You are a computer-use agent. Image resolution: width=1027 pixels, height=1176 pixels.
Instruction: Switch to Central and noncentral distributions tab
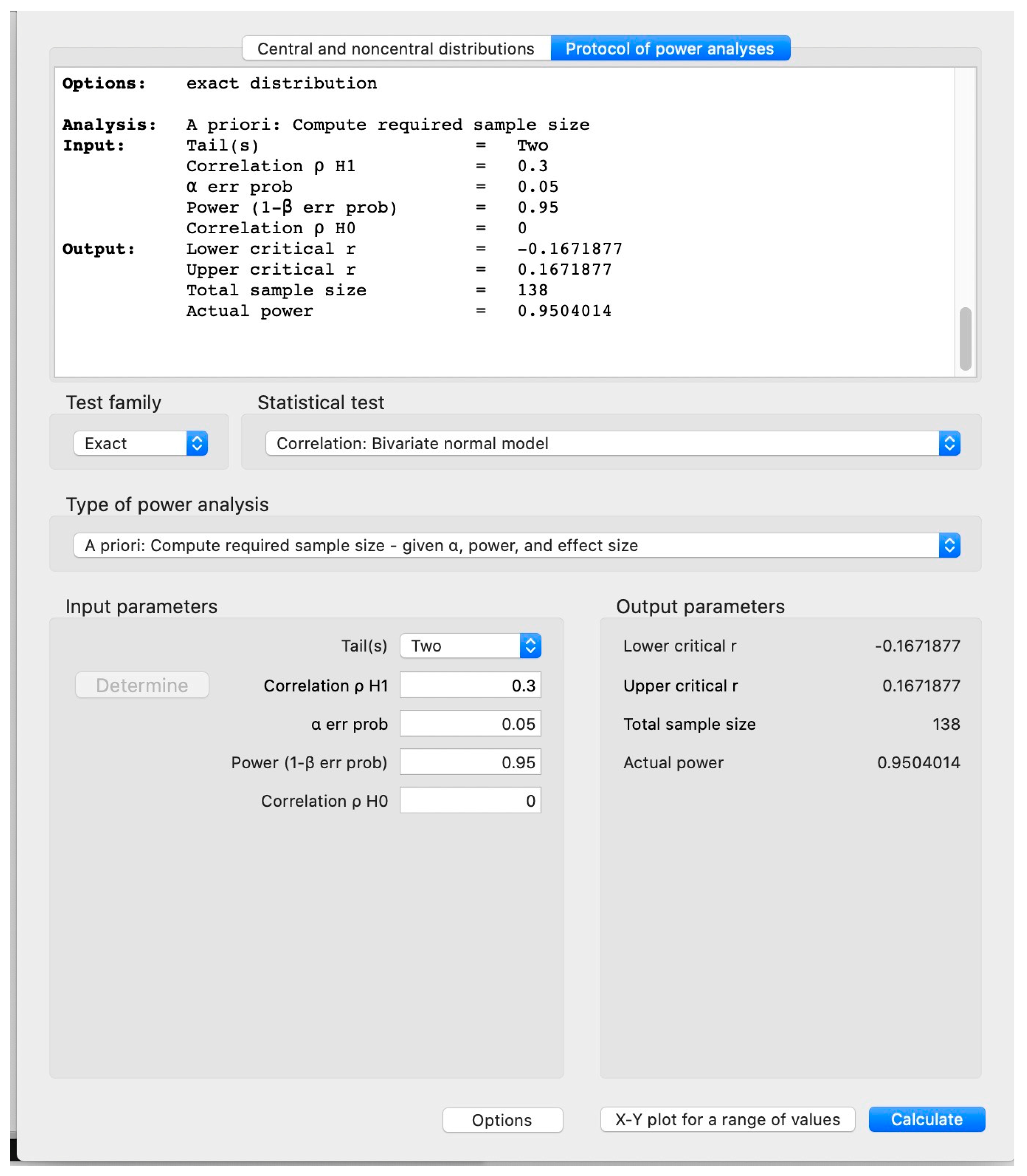tap(396, 49)
